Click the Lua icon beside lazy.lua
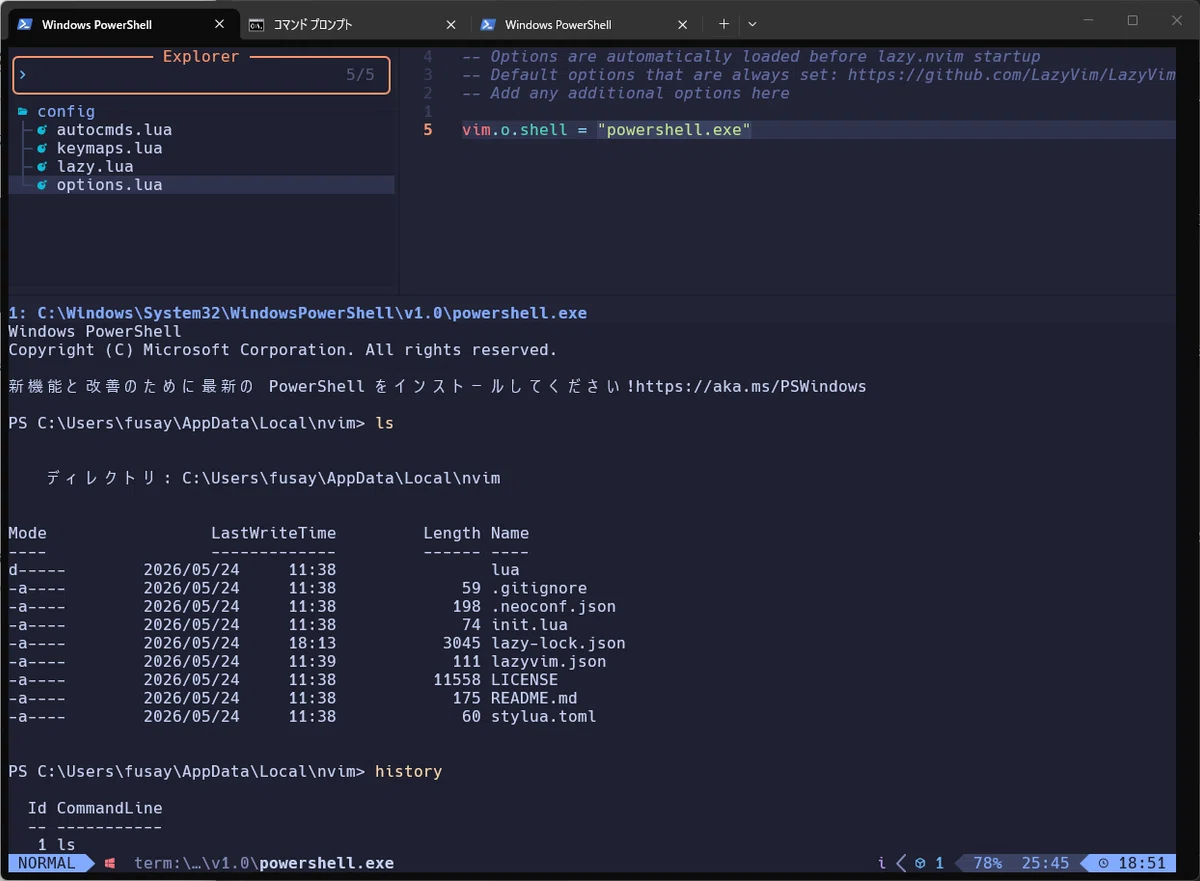 pos(42,166)
